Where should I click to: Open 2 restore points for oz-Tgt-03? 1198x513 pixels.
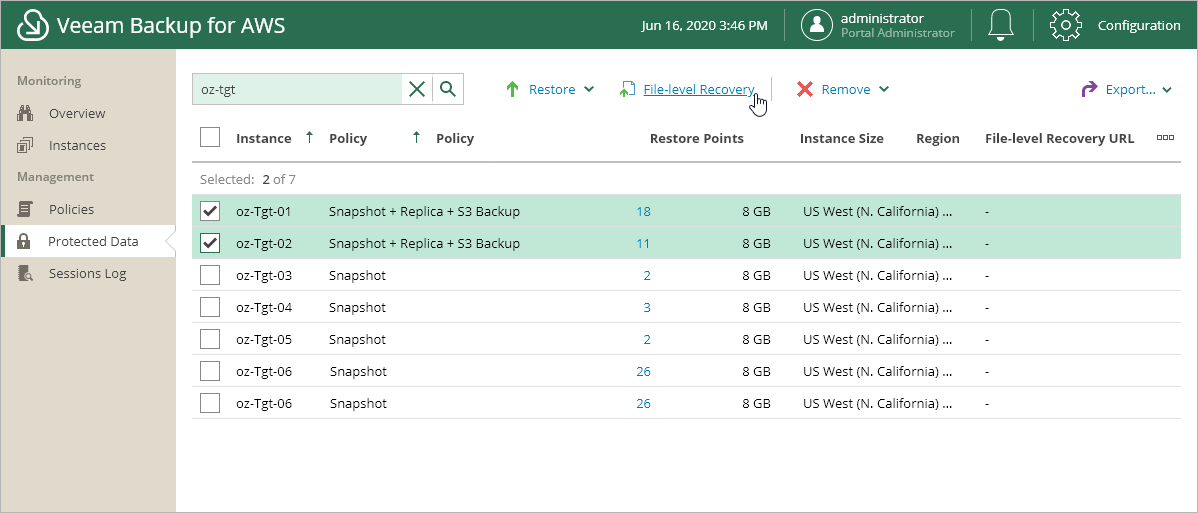tap(647, 275)
